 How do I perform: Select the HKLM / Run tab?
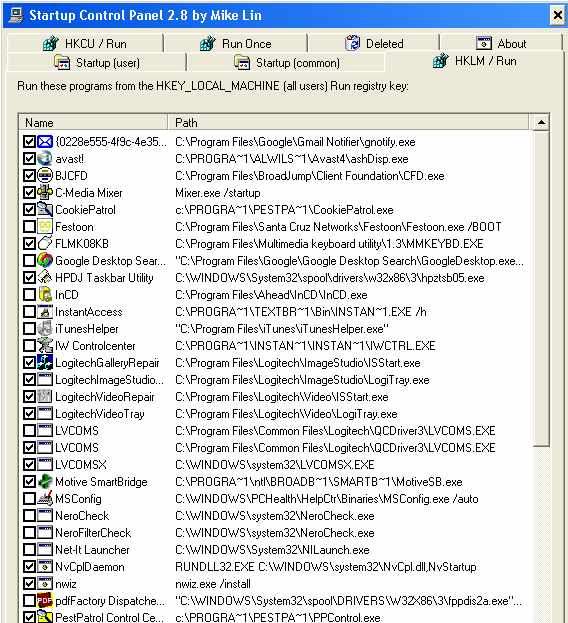[475, 61]
